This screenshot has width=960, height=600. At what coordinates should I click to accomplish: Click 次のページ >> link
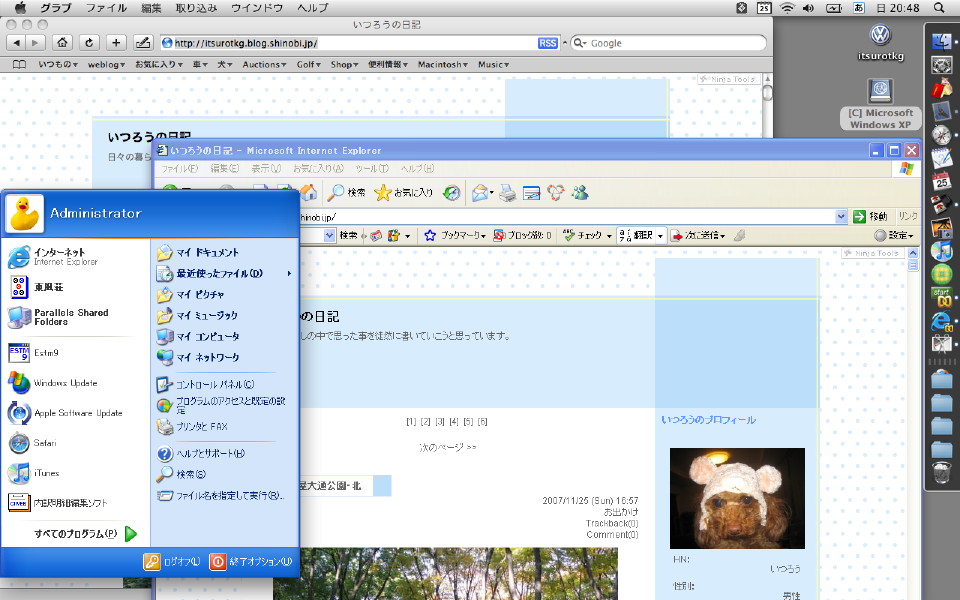point(448,448)
